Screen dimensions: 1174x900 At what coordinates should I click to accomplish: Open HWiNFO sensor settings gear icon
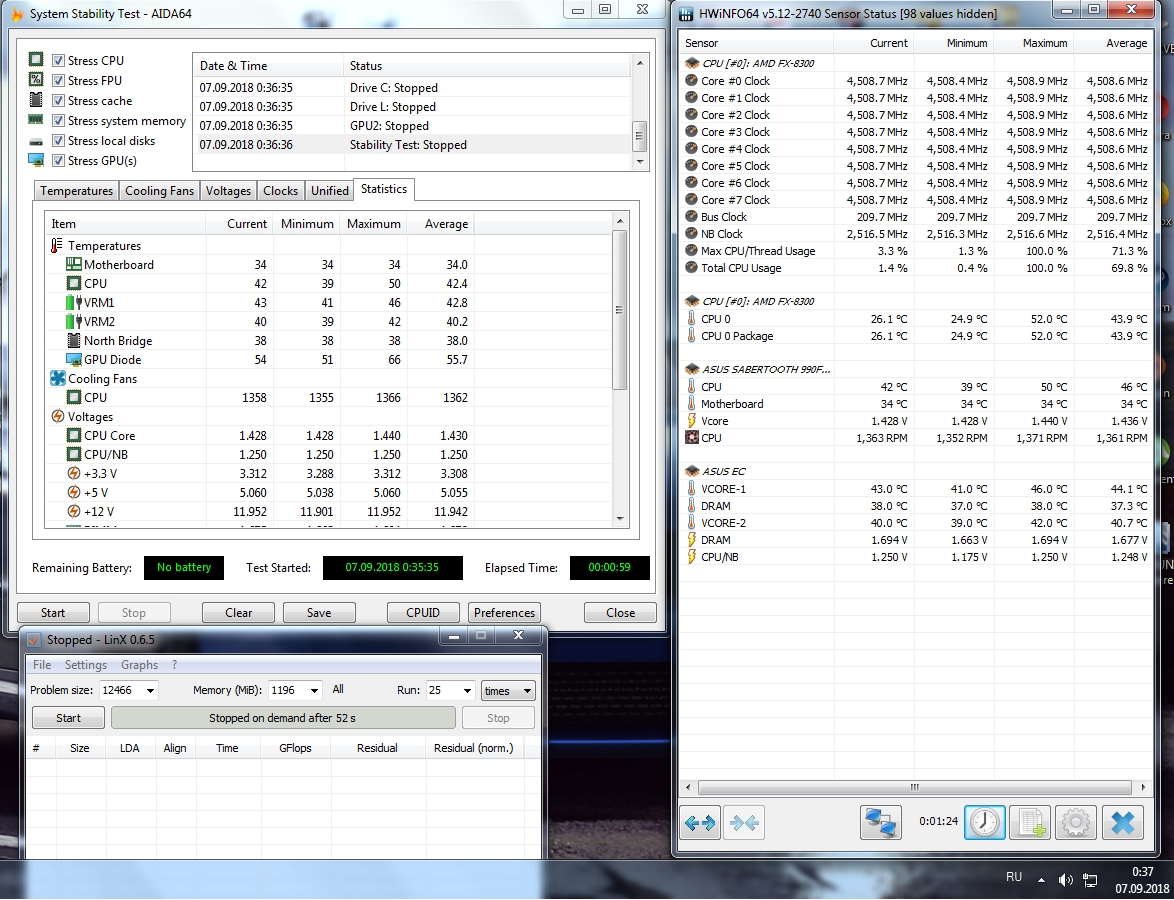point(1076,822)
